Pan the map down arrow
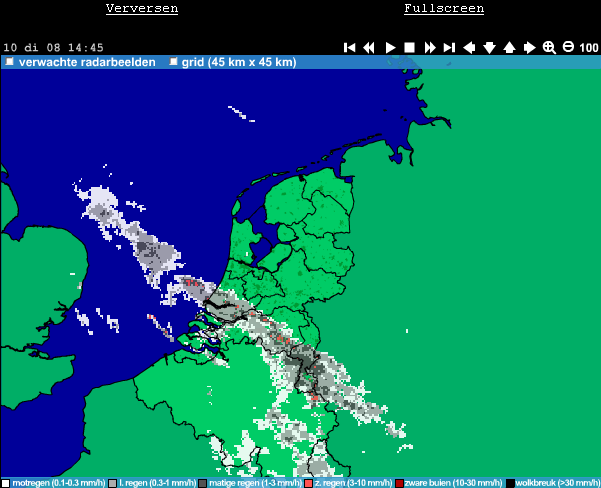The height and width of the screenshot is (488, 601). point(489,48)
